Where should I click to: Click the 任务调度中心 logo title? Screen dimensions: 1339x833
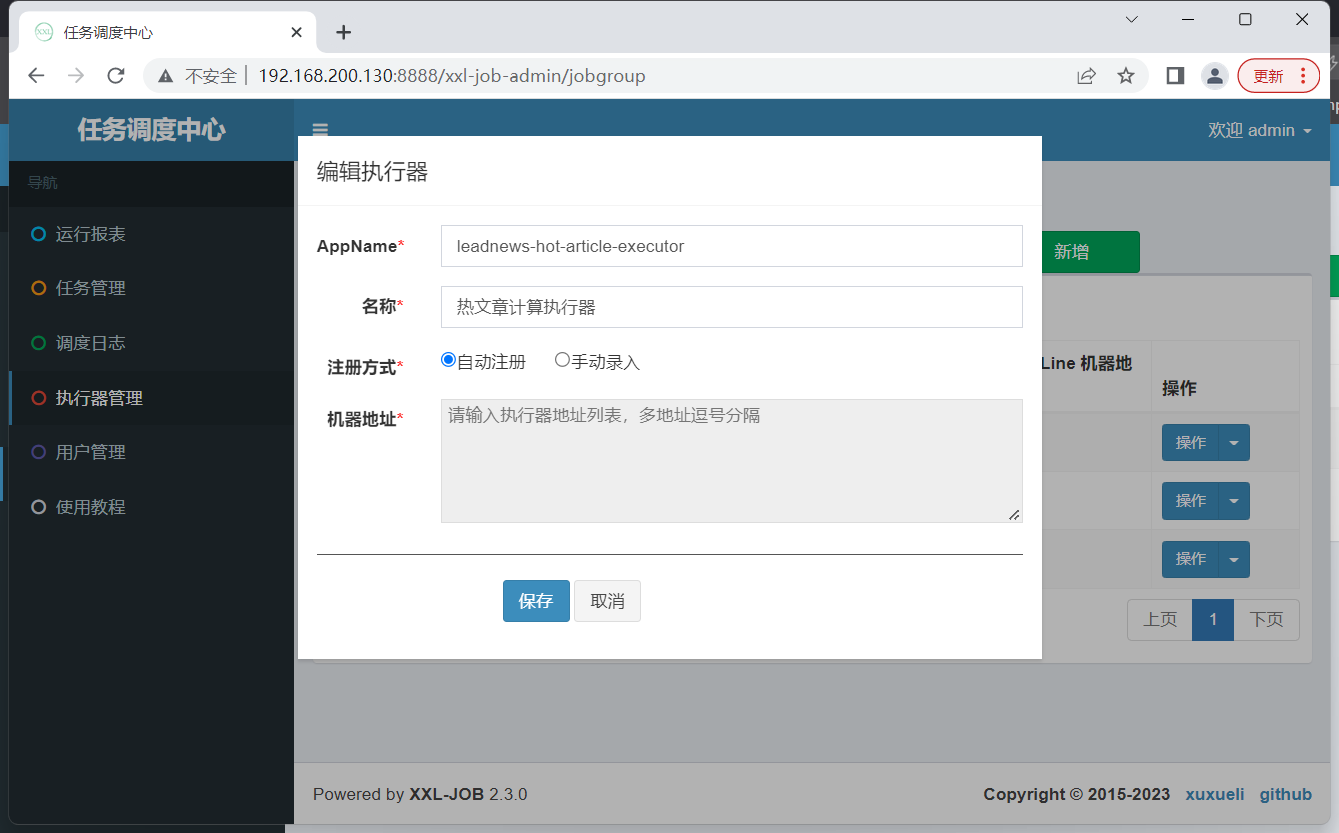tap(151, 130)
